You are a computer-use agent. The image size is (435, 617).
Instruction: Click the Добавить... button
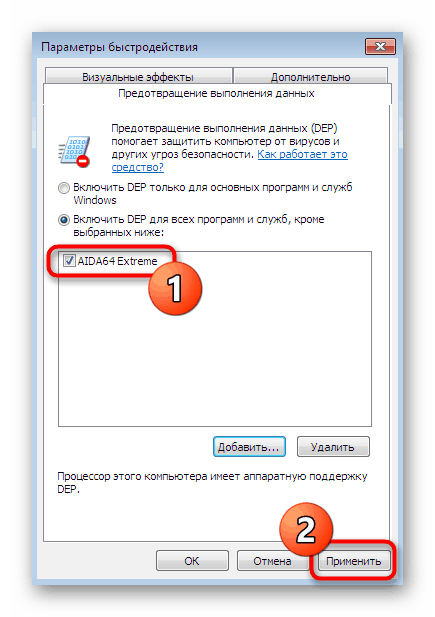[249, 447]
